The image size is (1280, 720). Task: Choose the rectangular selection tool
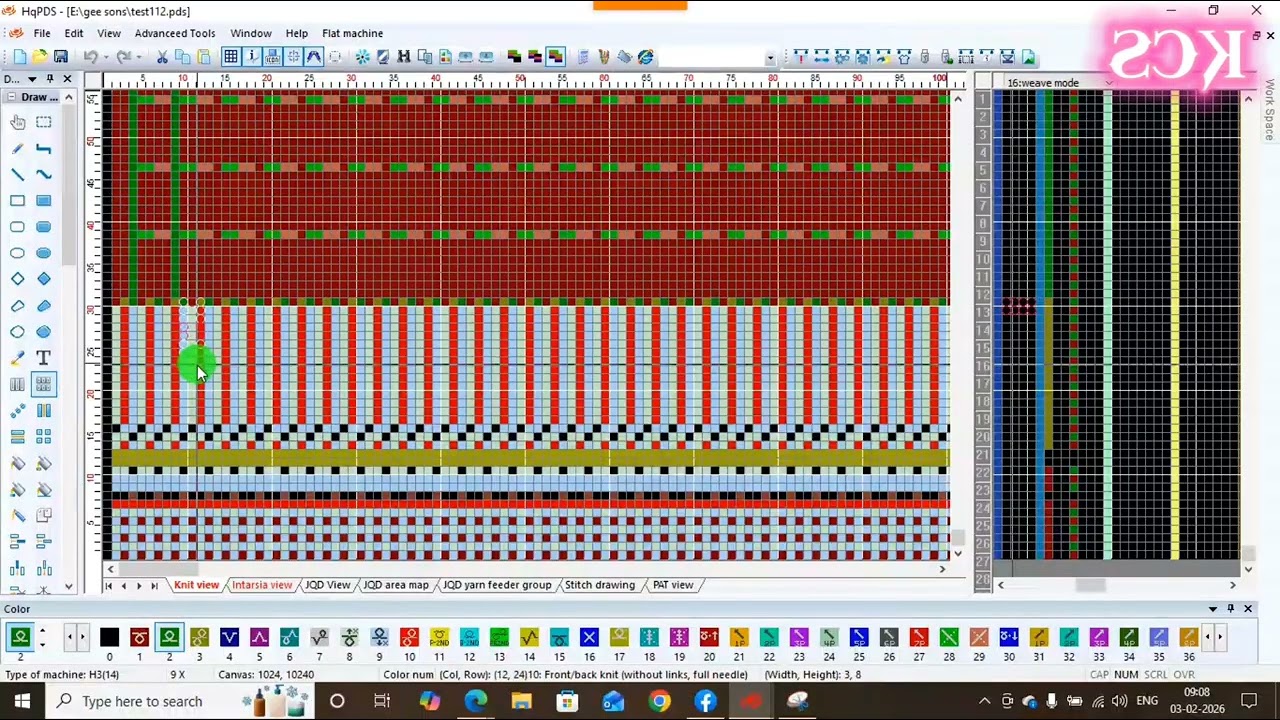[44, 122]
